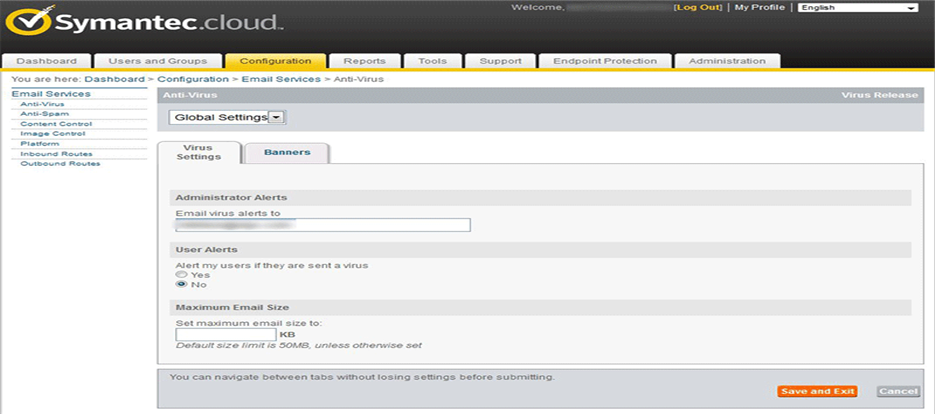Select No for user virus alerts

coord(181,285)
